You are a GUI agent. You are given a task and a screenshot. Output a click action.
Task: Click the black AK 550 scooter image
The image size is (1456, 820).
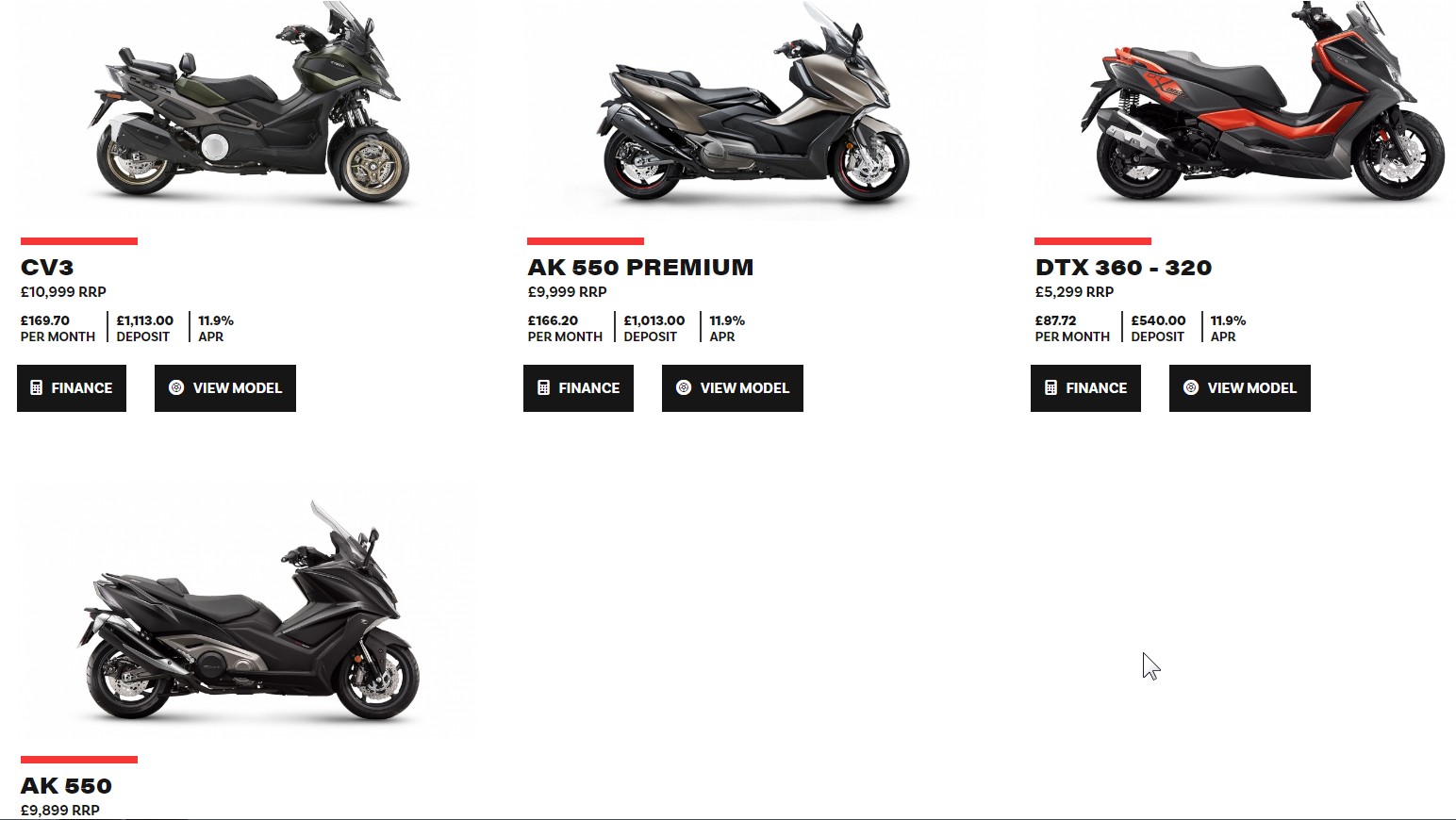[x=248, y=613]
